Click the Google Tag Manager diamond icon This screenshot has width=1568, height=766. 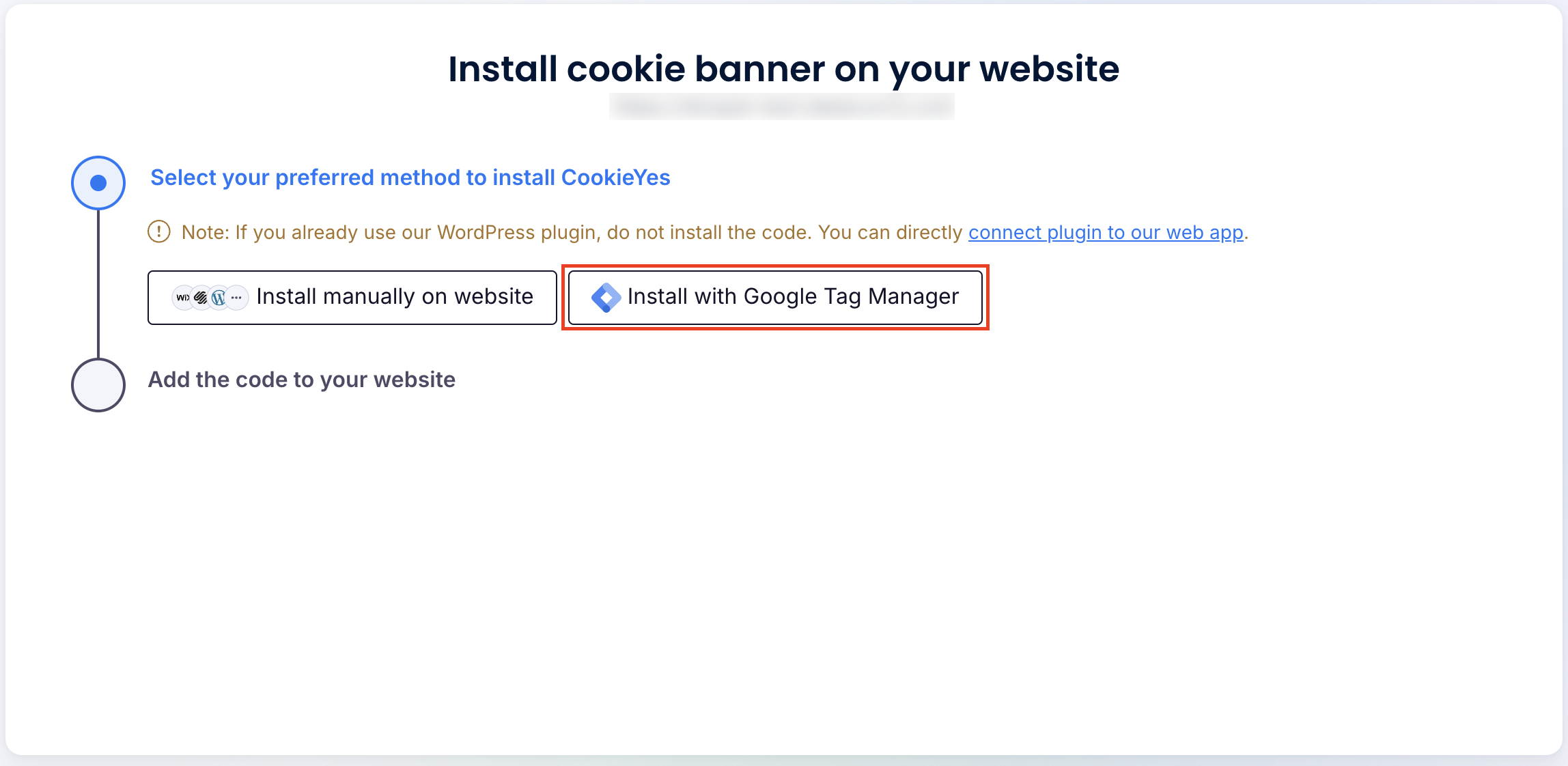click(x=606, y=298)
